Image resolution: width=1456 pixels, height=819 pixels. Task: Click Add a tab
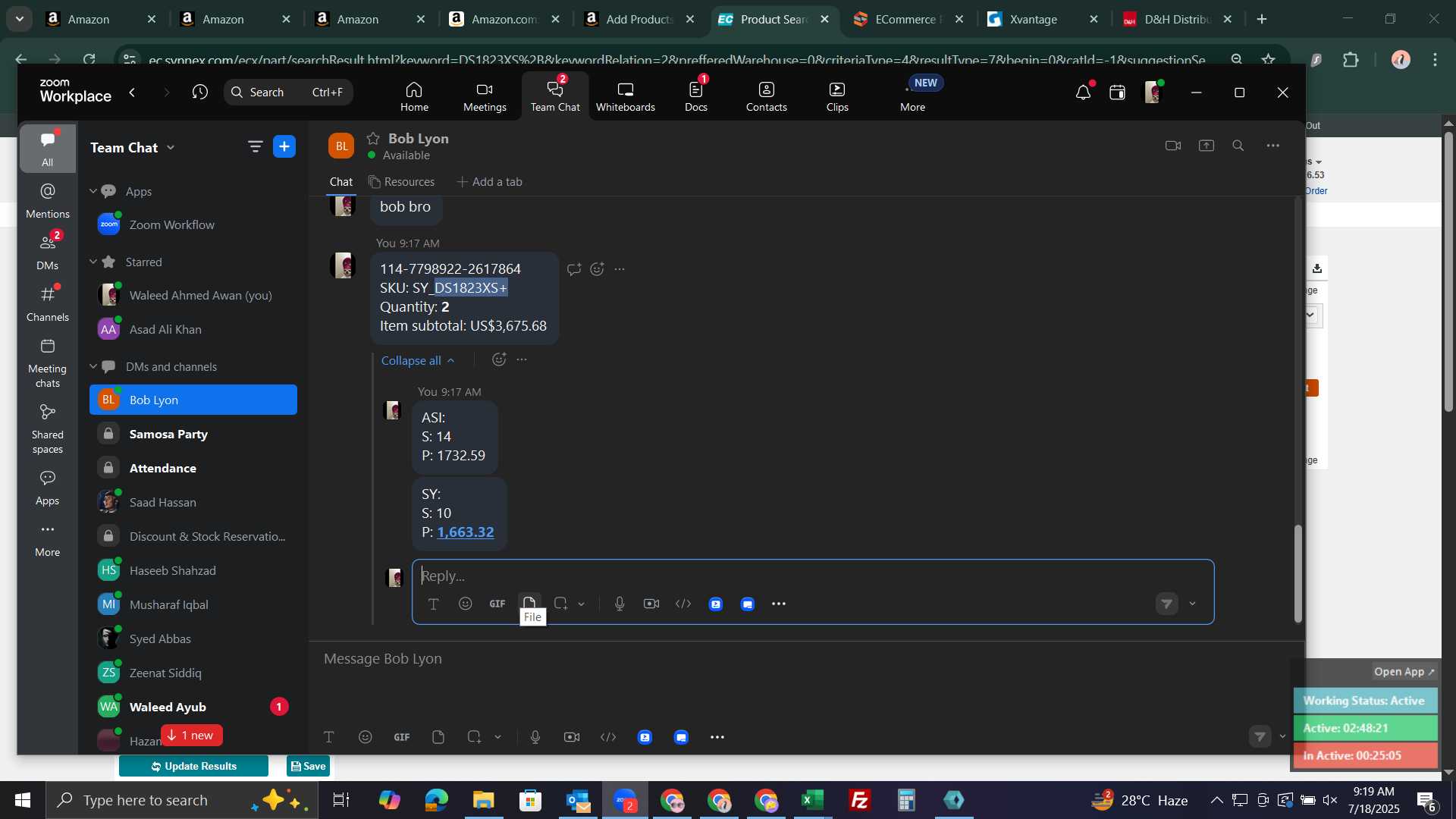[x=489, y=182]
